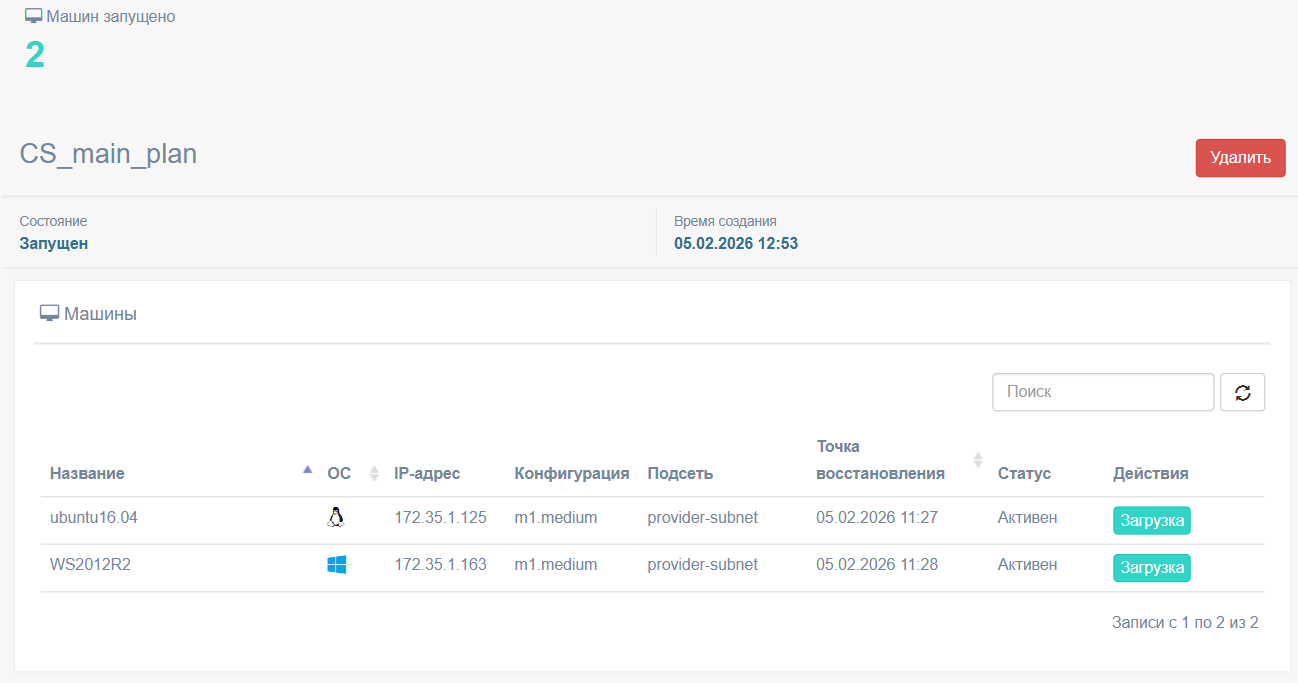Viewport: 1298px width, 683px height.
Task: Click the Запущен state value
Action: click(54, 243)
